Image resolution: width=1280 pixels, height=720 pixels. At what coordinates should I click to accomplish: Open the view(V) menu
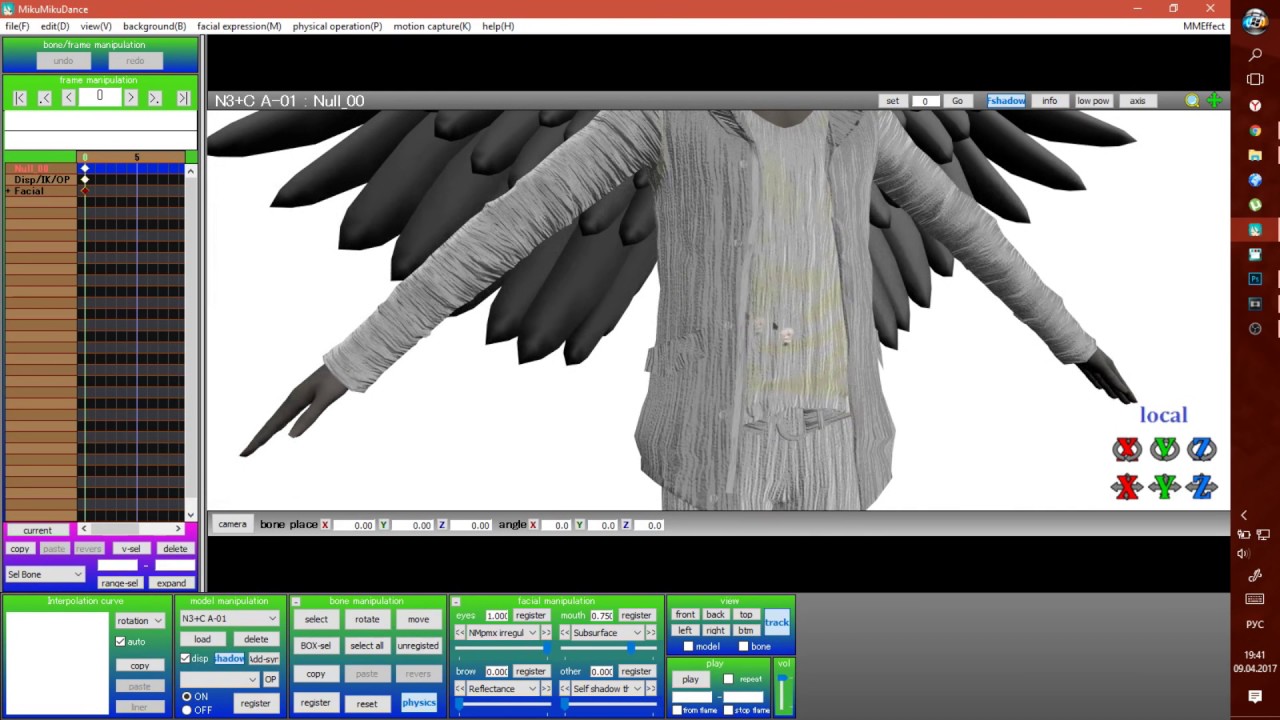(96, 26)
